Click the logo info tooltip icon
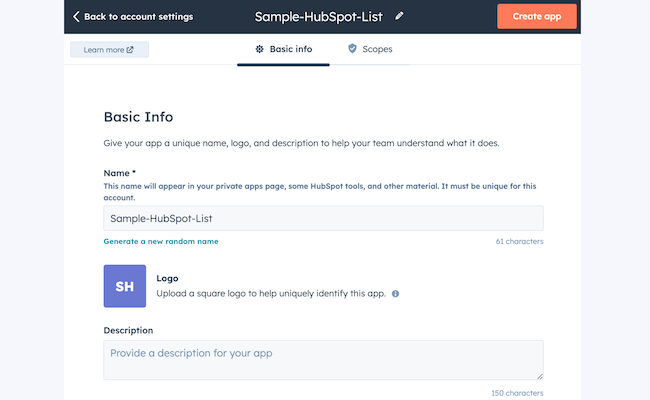The width and height of the screenshot is (650, 400). click(x=395, y=293)
